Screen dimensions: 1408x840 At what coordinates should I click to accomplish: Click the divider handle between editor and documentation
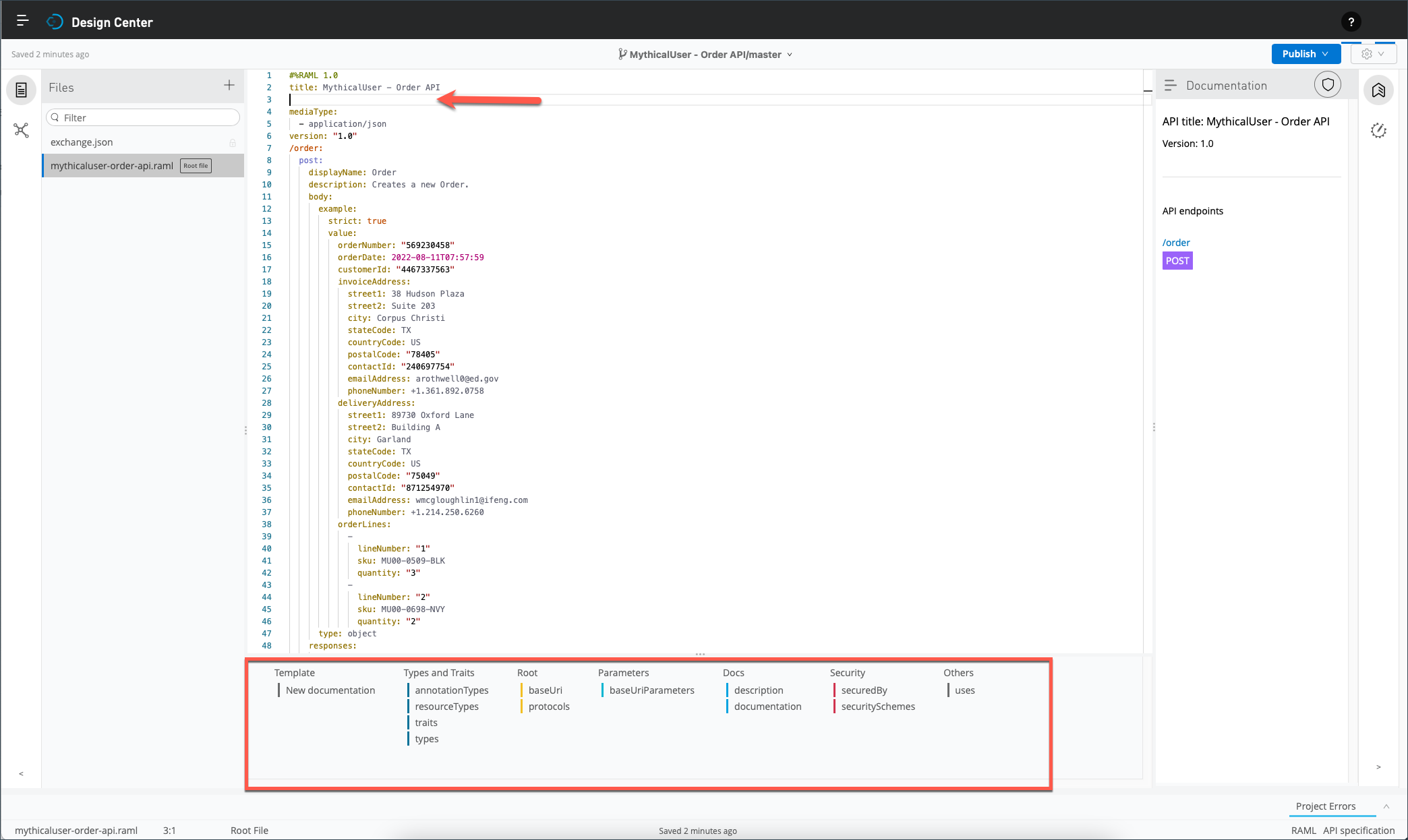click(x=1154, y=427)
